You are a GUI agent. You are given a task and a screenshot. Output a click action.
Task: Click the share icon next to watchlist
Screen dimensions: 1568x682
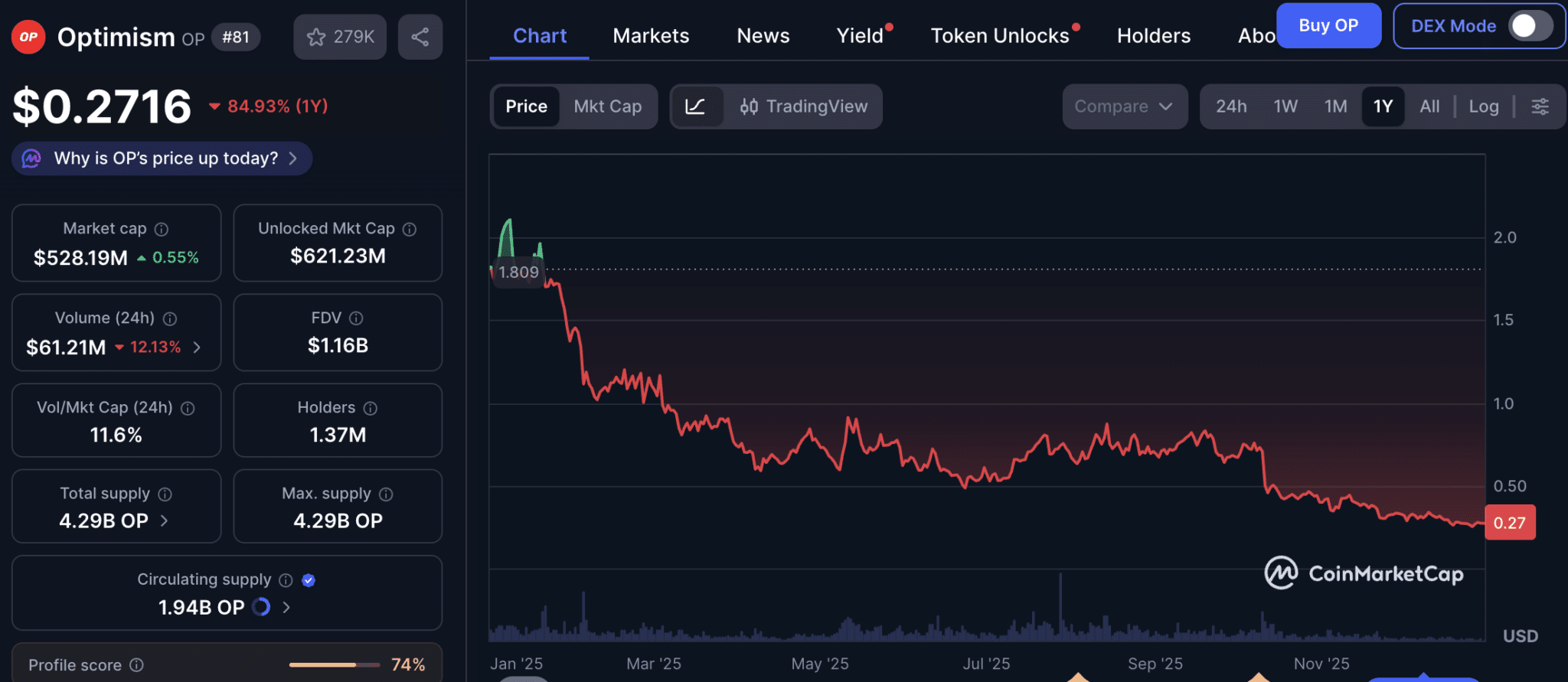point(420,37)
